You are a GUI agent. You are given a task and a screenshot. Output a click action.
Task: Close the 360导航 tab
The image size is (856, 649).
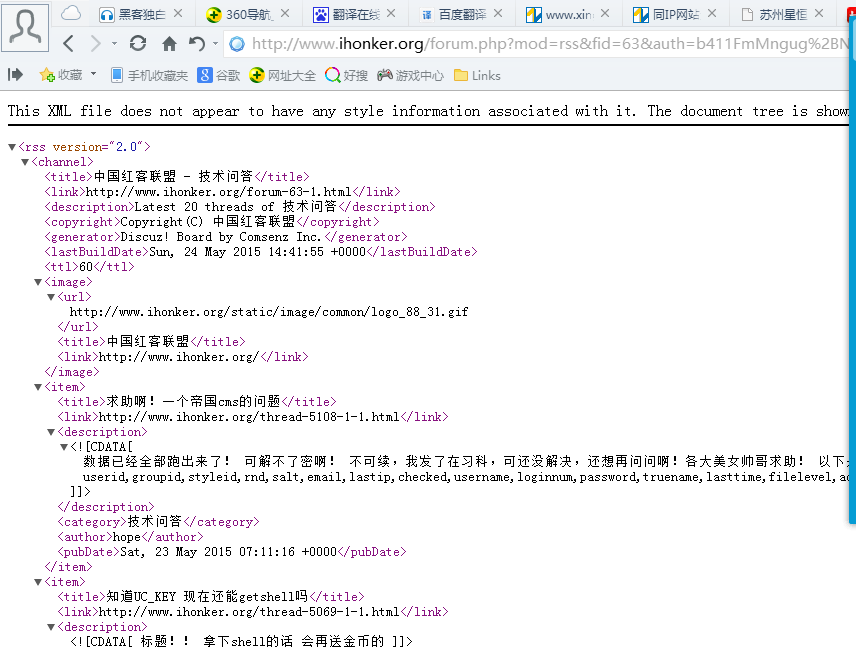click(x=285, y=14)
